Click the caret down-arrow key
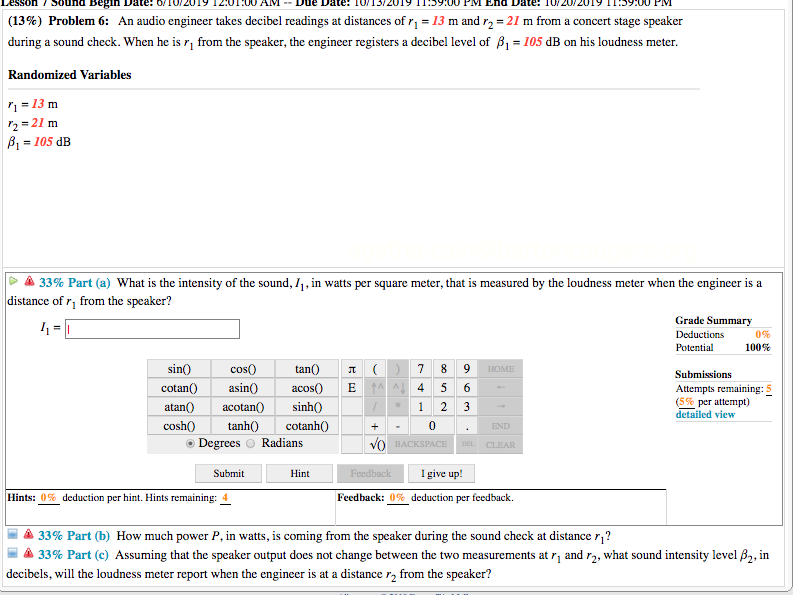Image resolution: width=793 pixels, height=595 pixels. 398,388
